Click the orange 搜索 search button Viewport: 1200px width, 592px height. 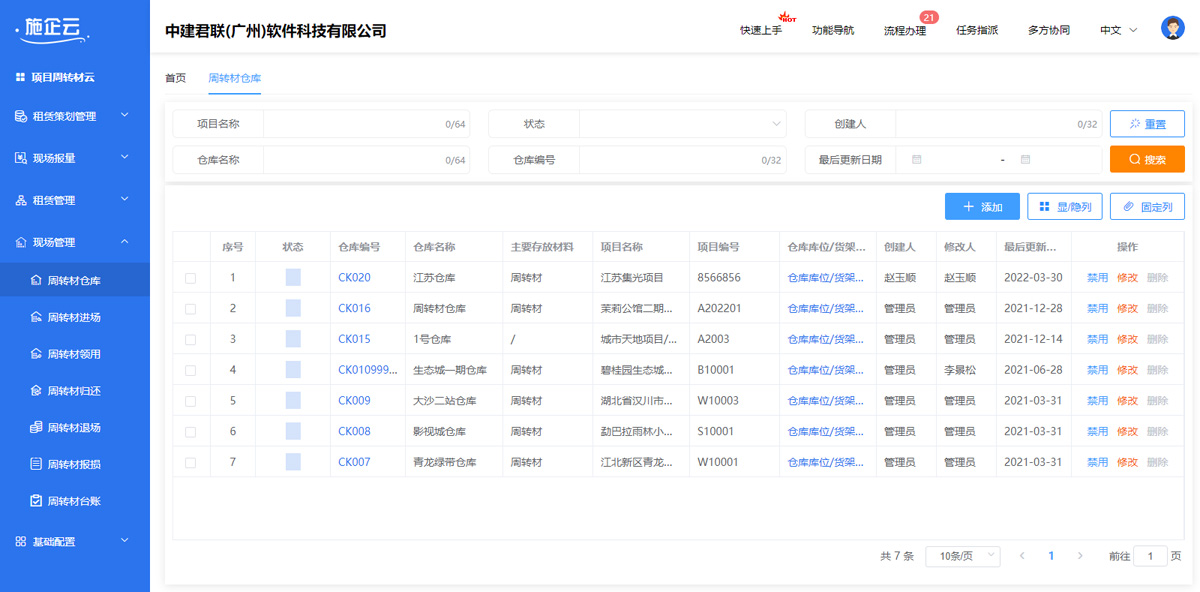1147,159
